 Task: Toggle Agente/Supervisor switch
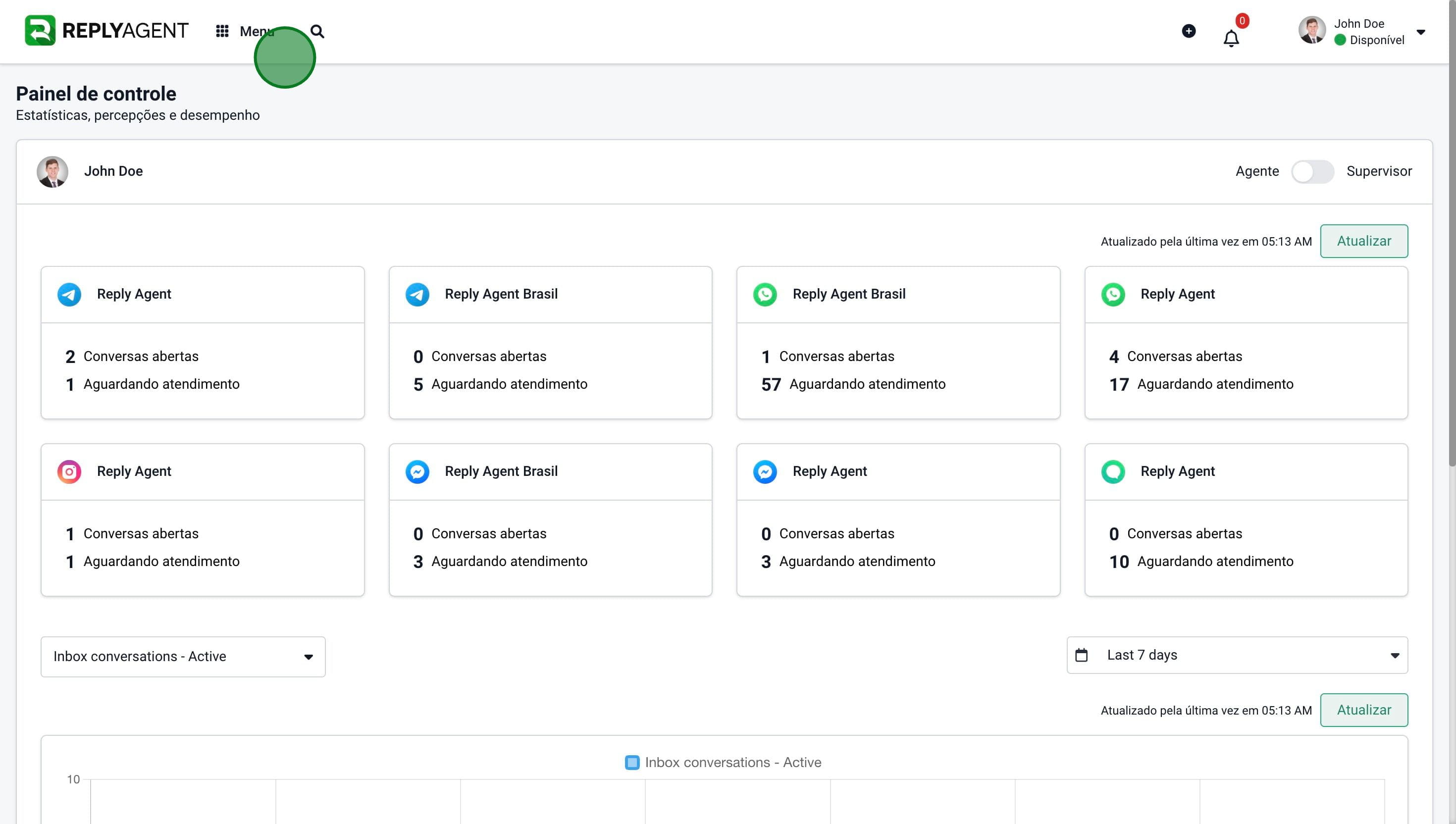1312,171
